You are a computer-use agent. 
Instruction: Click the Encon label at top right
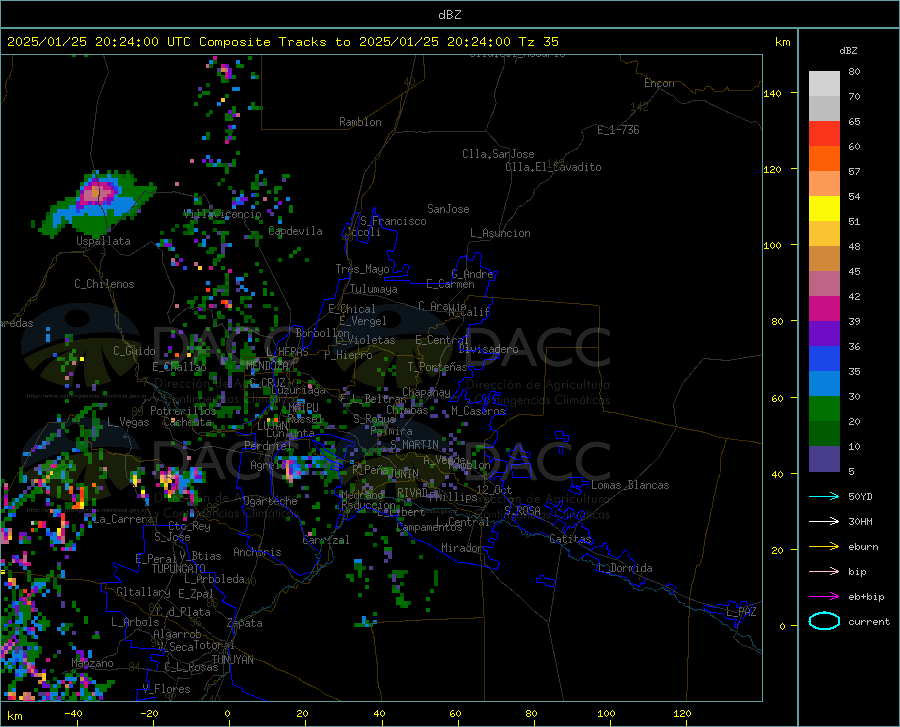tap(659, 83)
